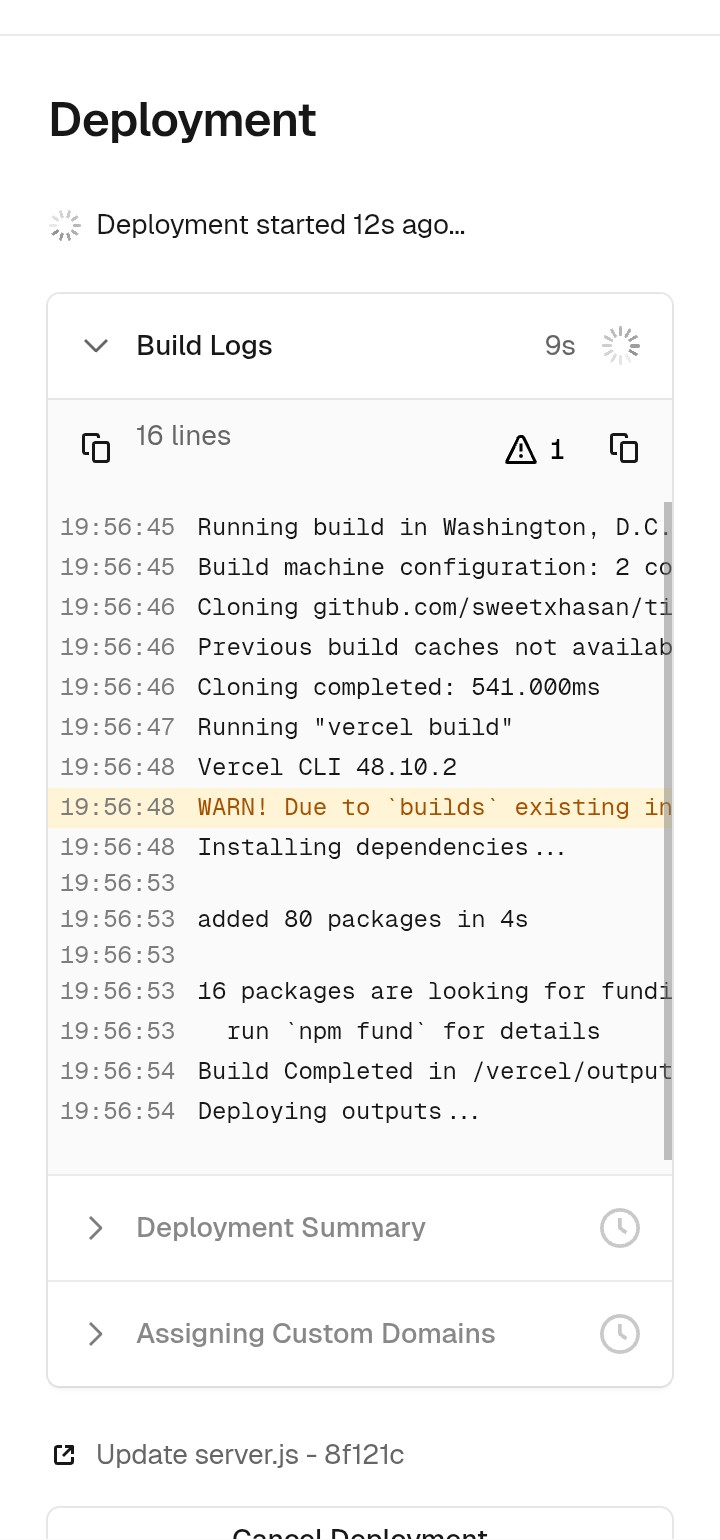Click the right-side copy logs icon

pyautogui.click(x=624, y=448)
